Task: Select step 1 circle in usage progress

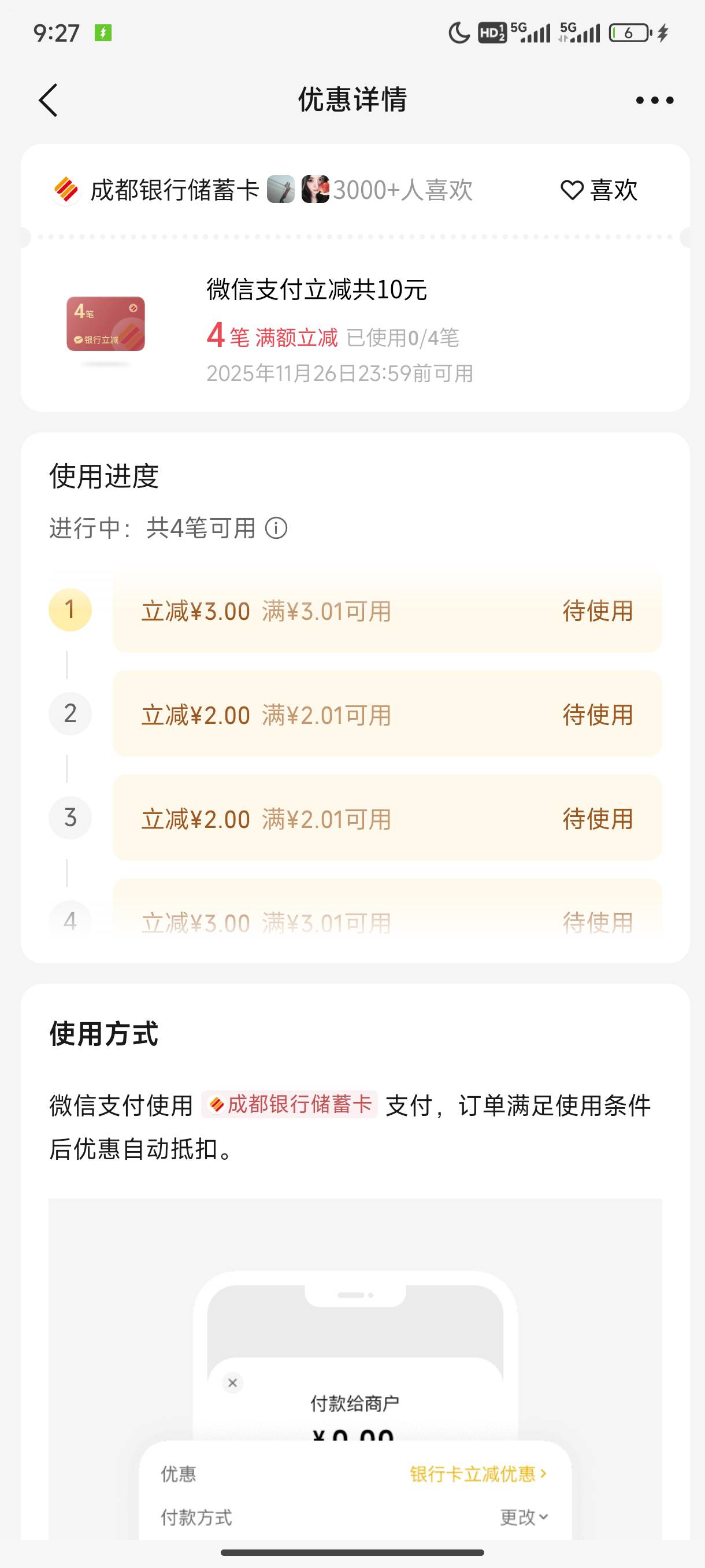Action: (70, 610)
